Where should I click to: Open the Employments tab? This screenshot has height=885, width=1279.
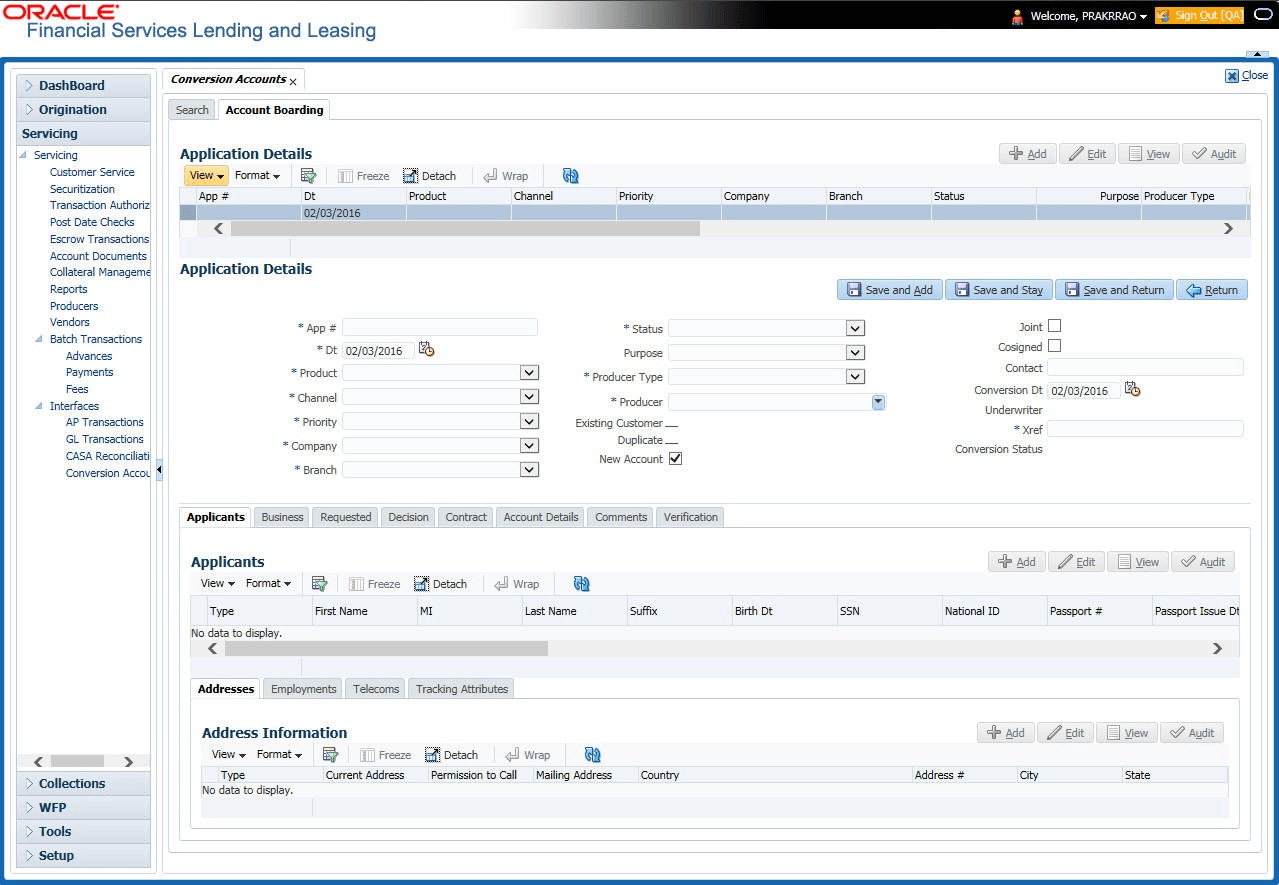(303, 689)
